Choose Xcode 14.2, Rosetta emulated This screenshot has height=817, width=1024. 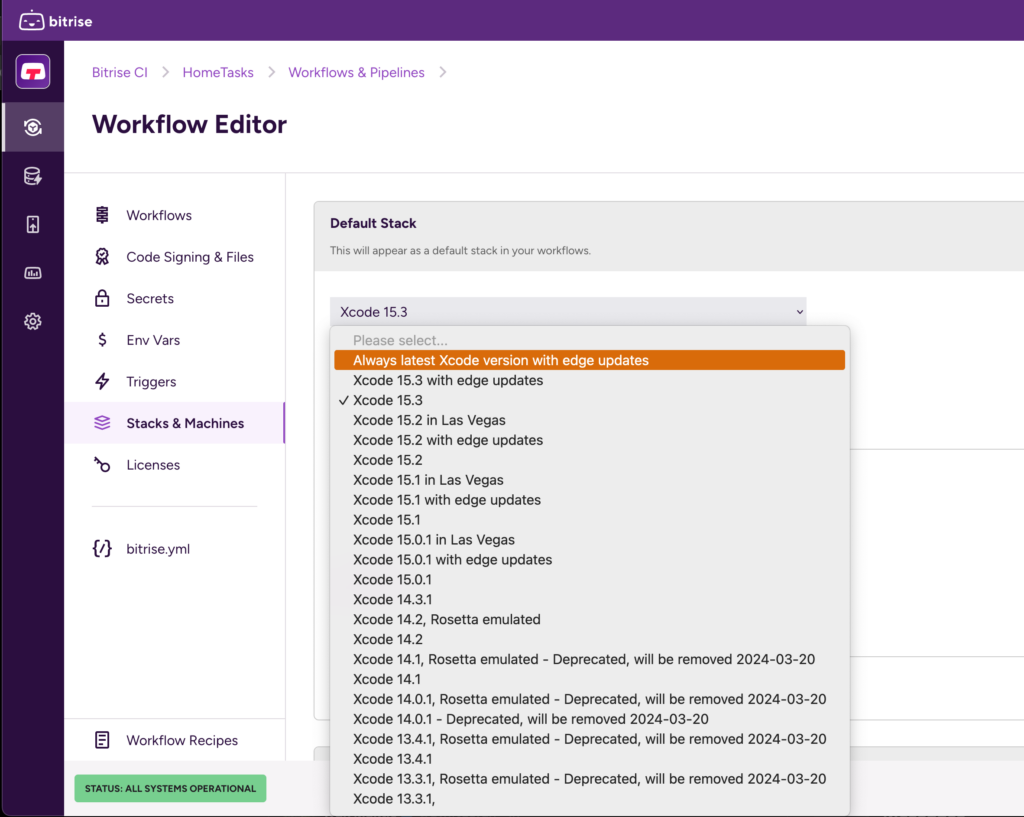pyautogui.click(x=589, y=619)
